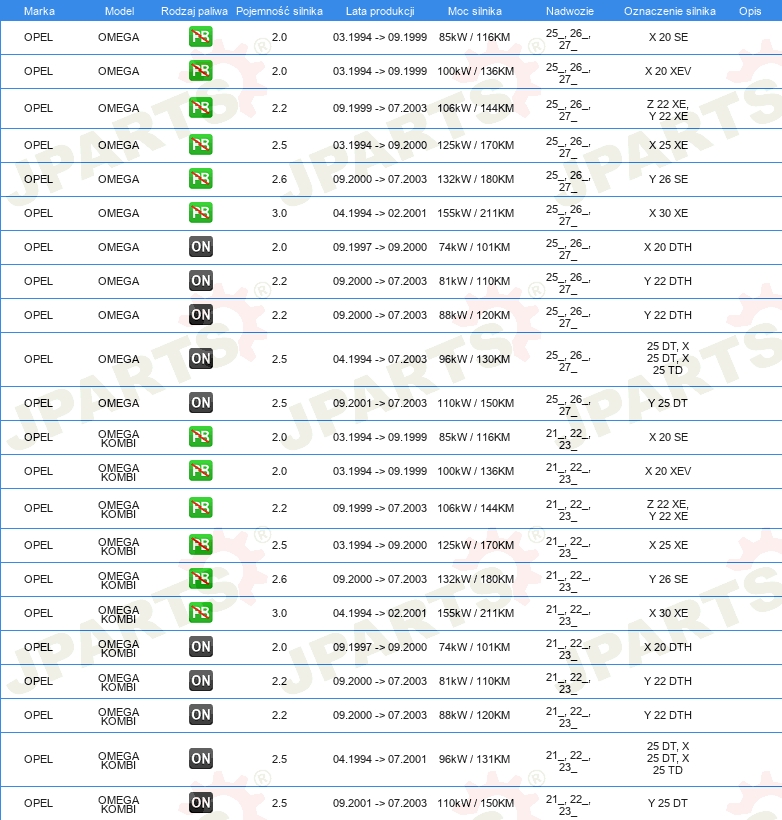Image resolution: width=782 pixels, height=820 pixels.
Task: Click power value 96kW / 130KM
Action: click(474, 359)
